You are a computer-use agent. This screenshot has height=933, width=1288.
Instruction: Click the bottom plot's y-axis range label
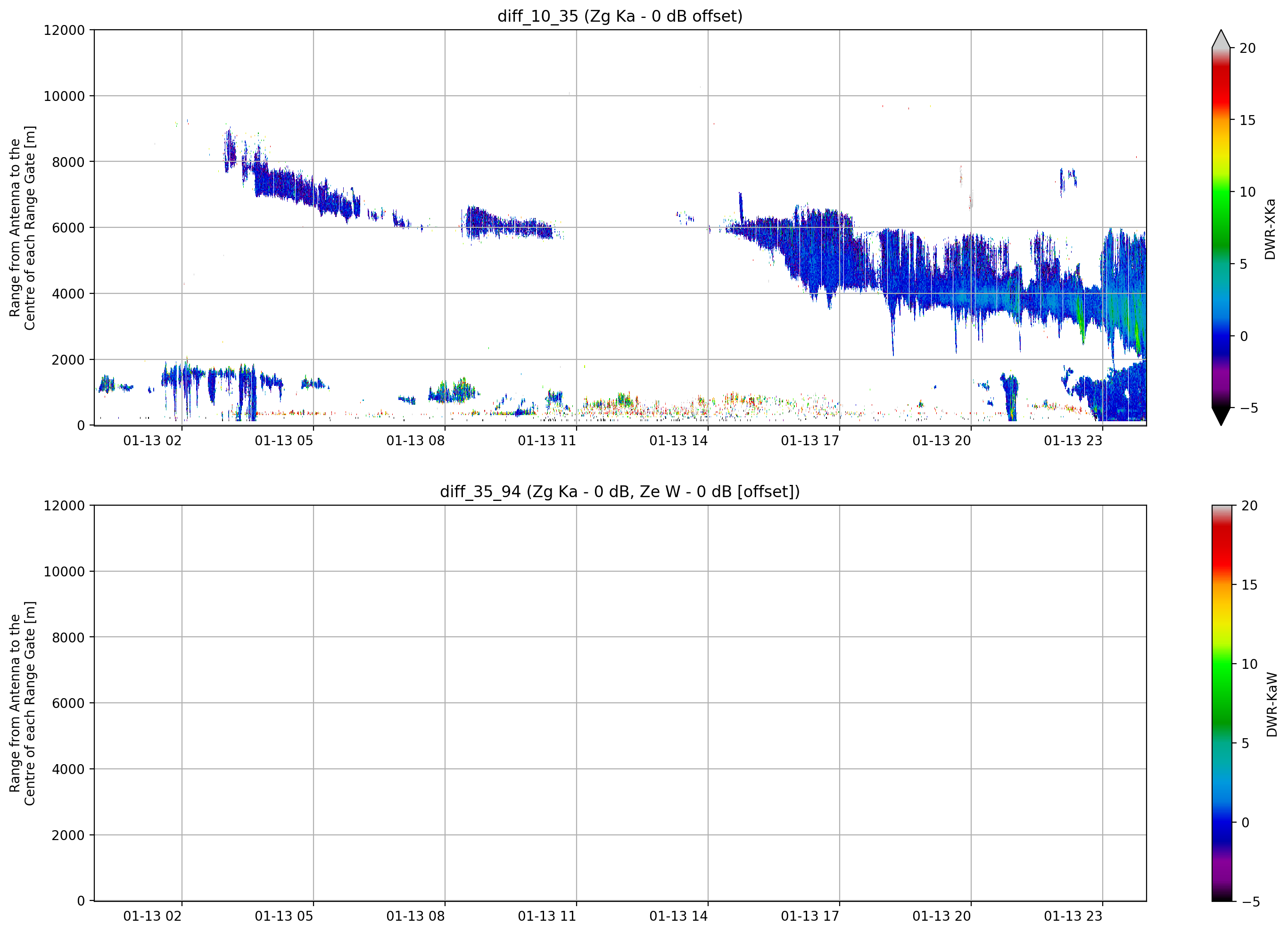(x=22, y=703)
